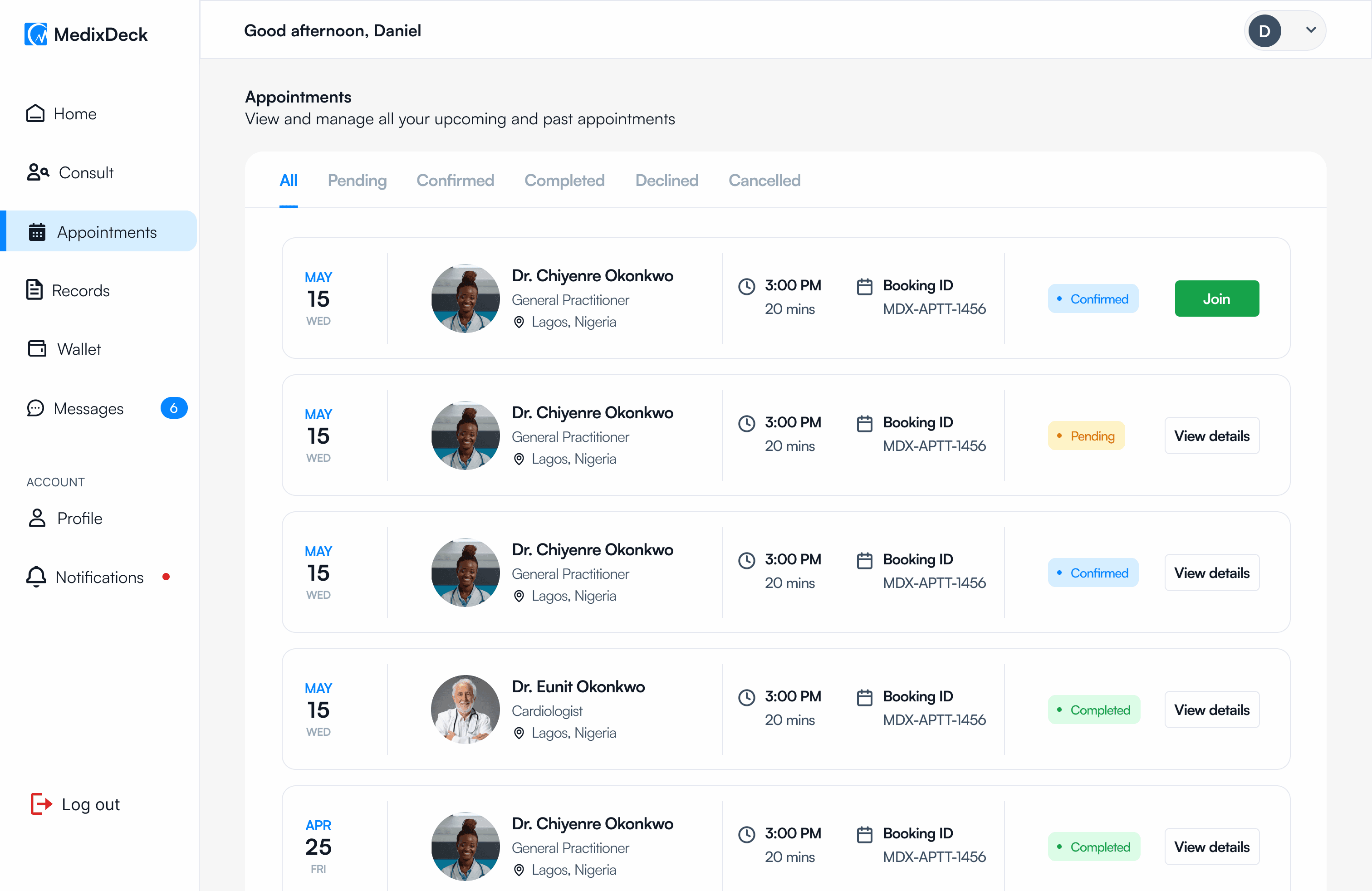Click the Notifications menu label
Screen dimensions: 1372x891
pyautogui.click(x=99, y=577)
